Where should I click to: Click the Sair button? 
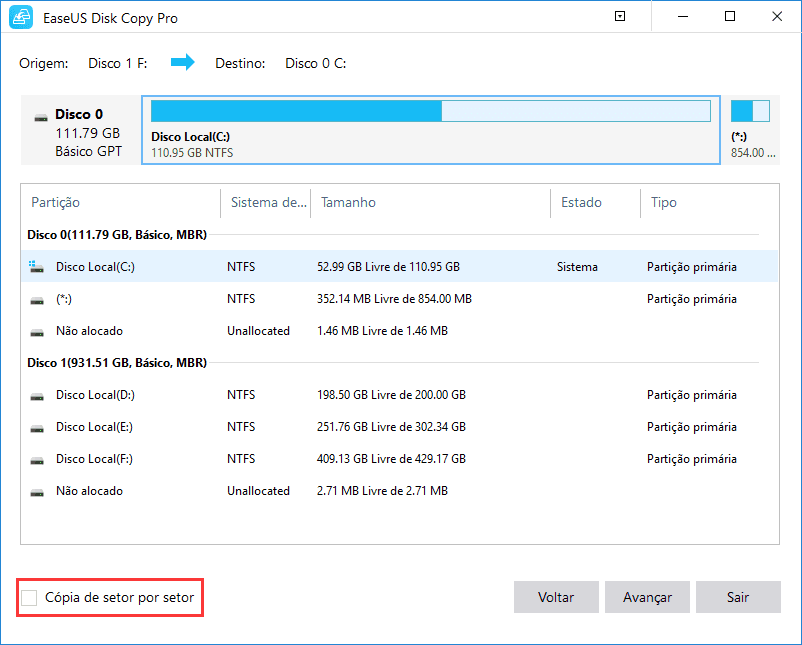738,597
